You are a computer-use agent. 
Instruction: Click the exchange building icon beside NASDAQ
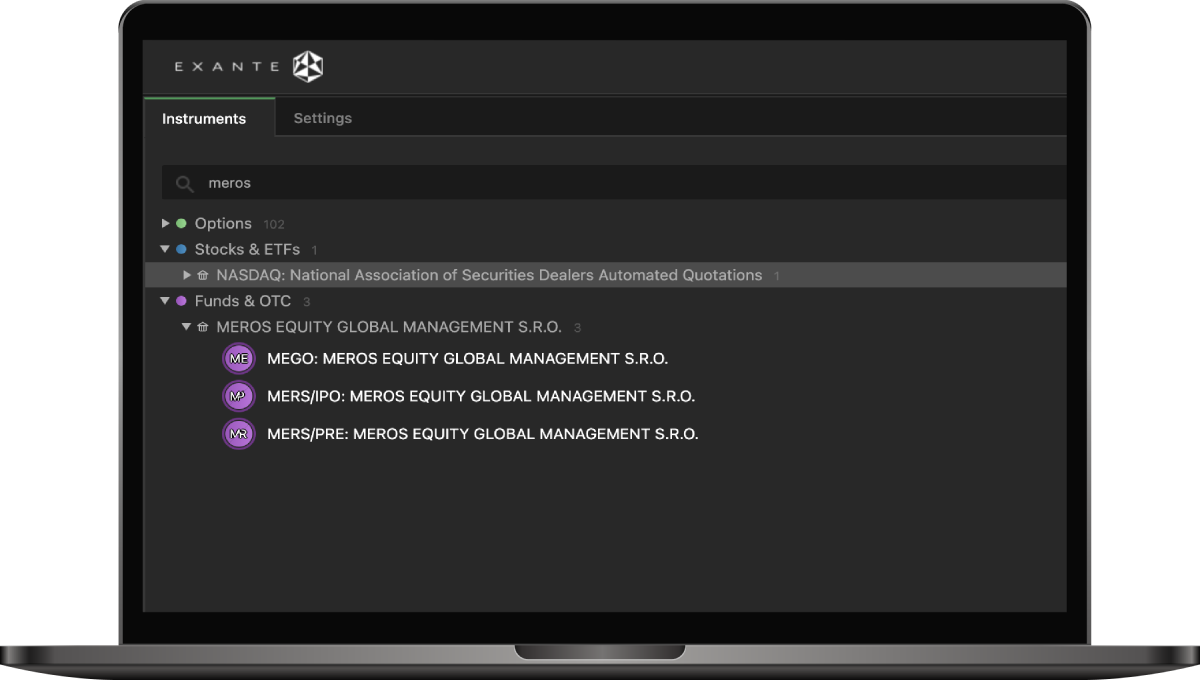click(203, 275)
